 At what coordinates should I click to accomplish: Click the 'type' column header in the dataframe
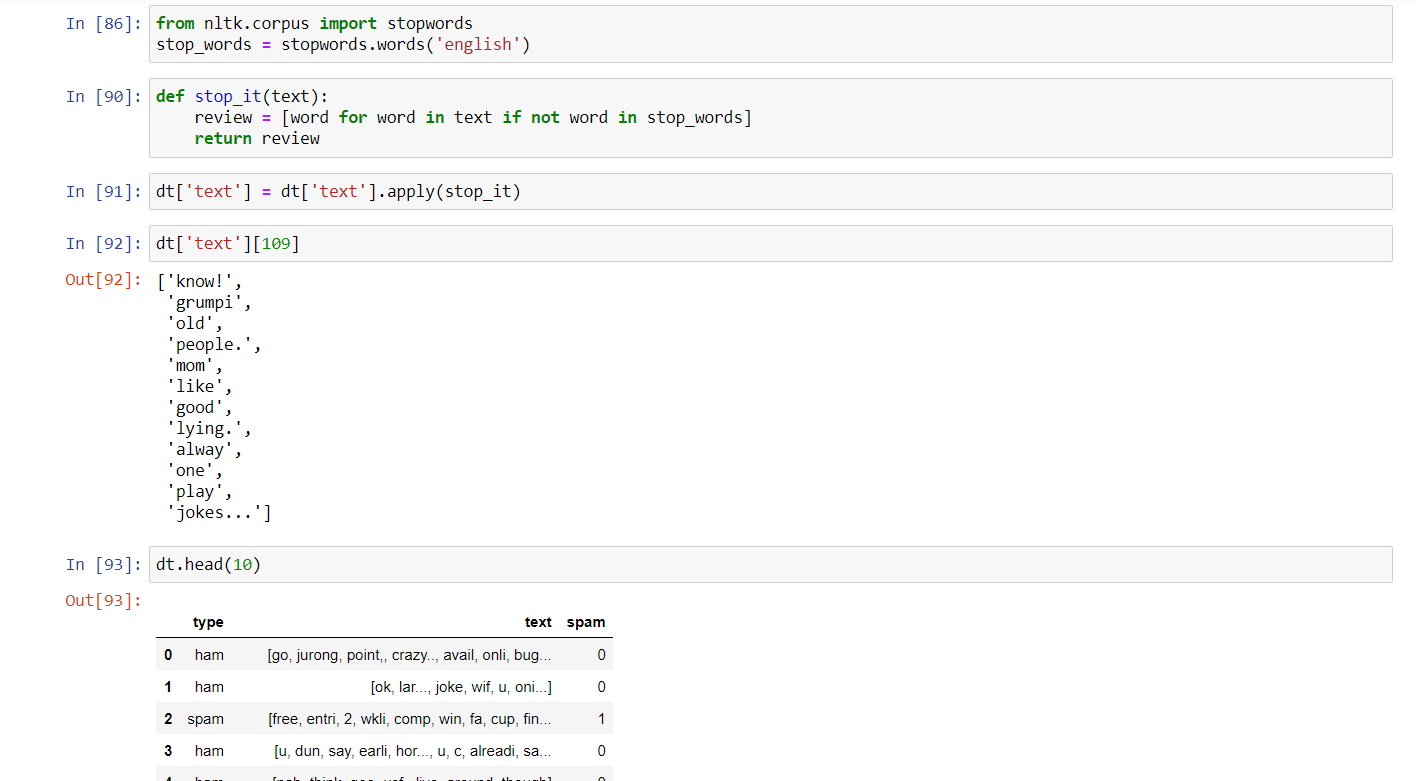[208, 622]
